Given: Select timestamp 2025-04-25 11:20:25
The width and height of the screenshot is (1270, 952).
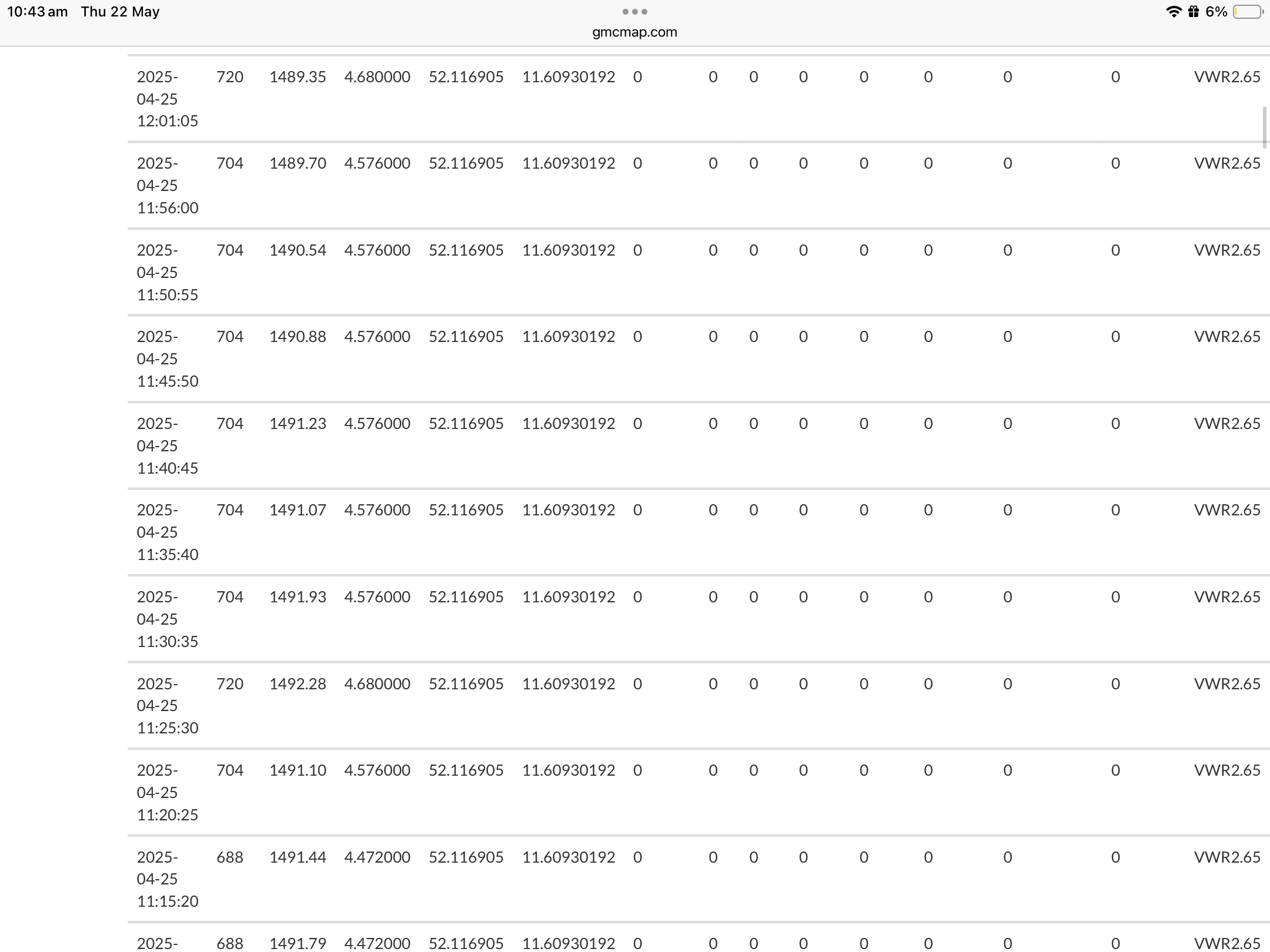Looking at the screenshot, I should tap(168, 792).
